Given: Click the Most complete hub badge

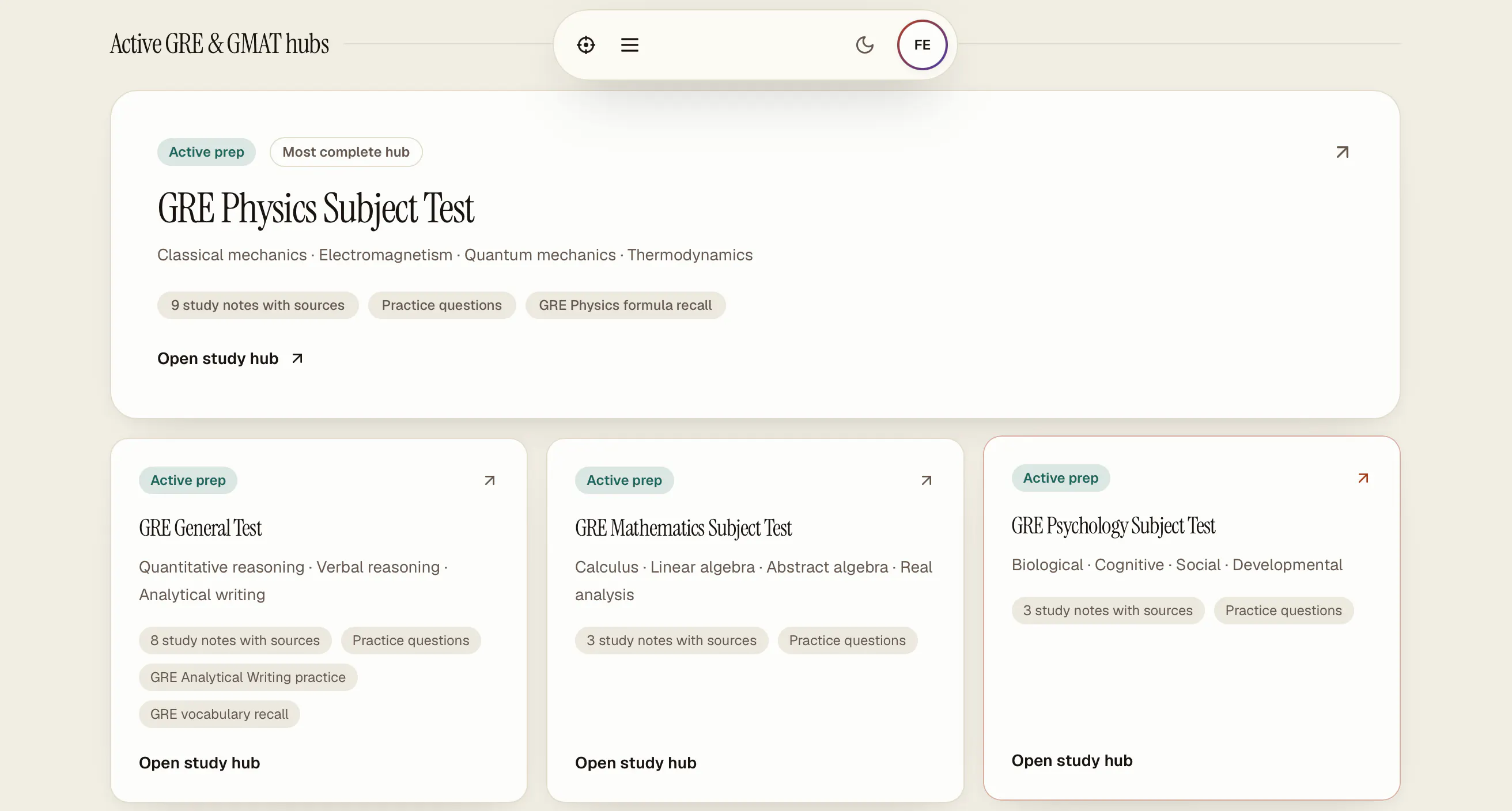Looking at the screenshot, I should [346, 152].
